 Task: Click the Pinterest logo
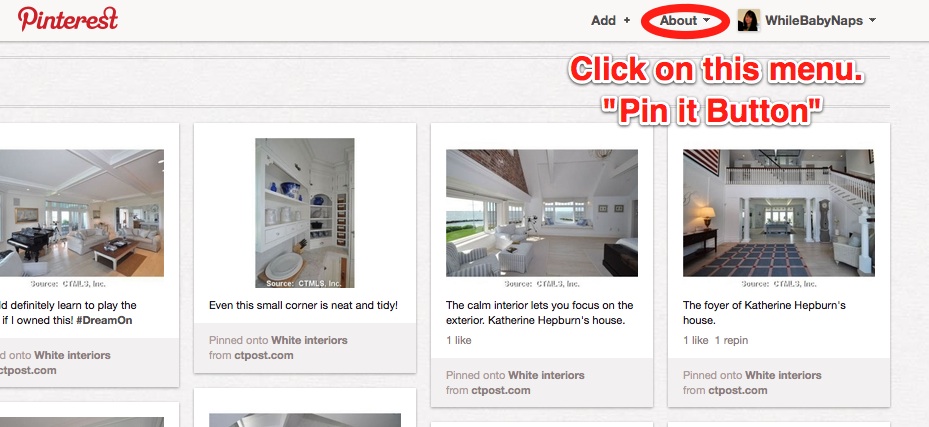click(x=68, y=19)
